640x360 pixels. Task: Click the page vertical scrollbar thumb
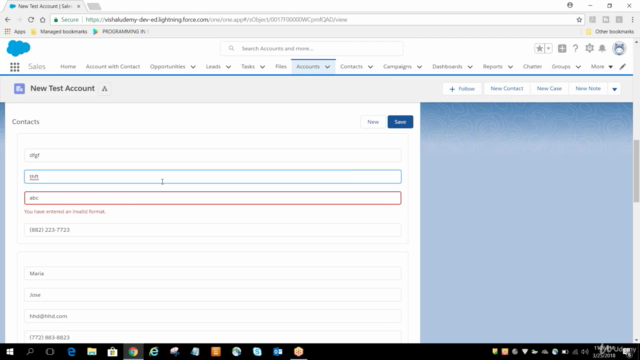click(636, 171)
